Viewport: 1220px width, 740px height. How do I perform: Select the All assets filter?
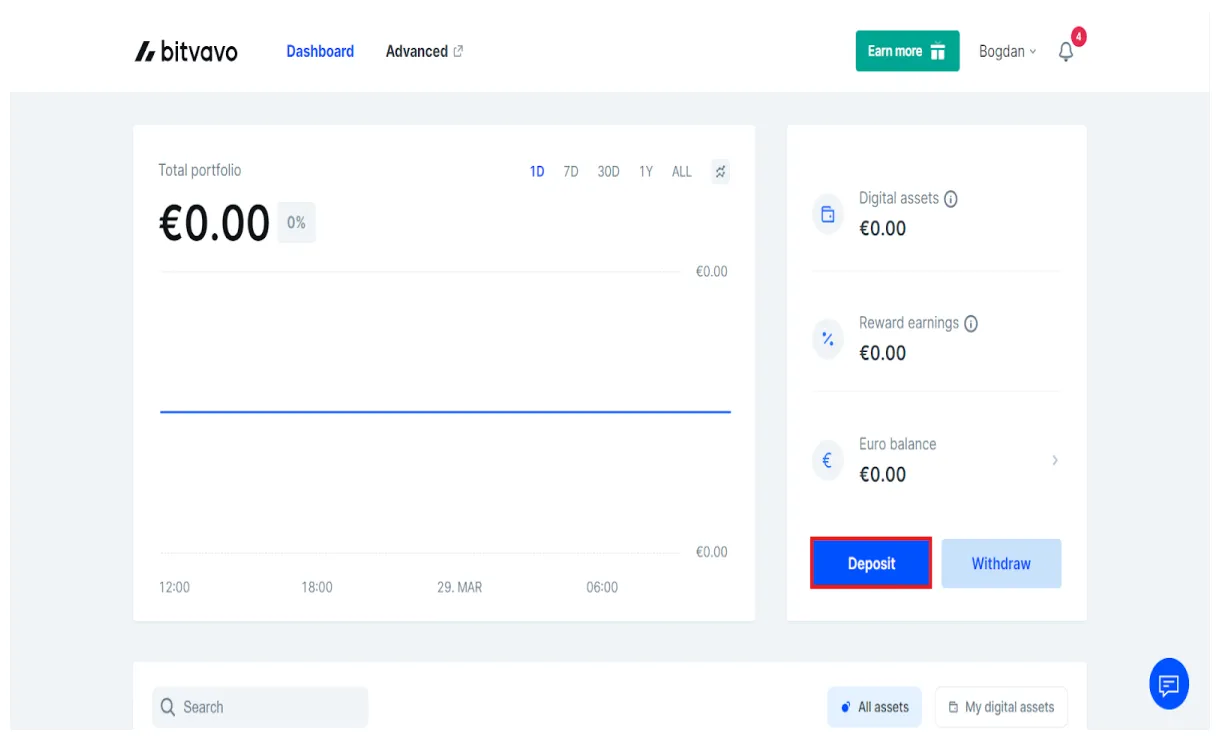(874, 707)
